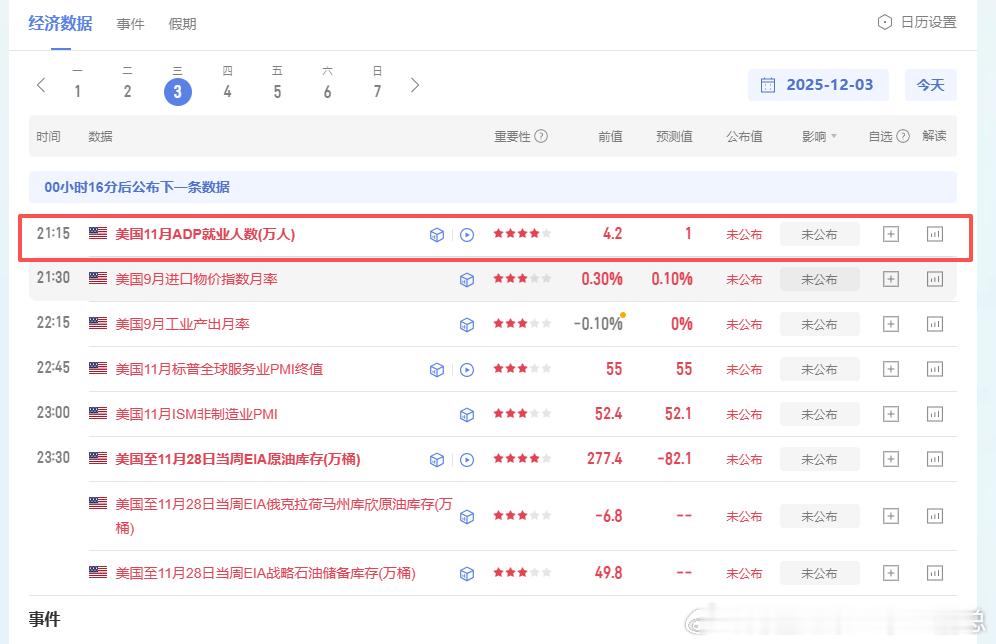Expand the previous week with left chevron
The height and width of the screenshot is (644, 996).
(x=41, y=85)
